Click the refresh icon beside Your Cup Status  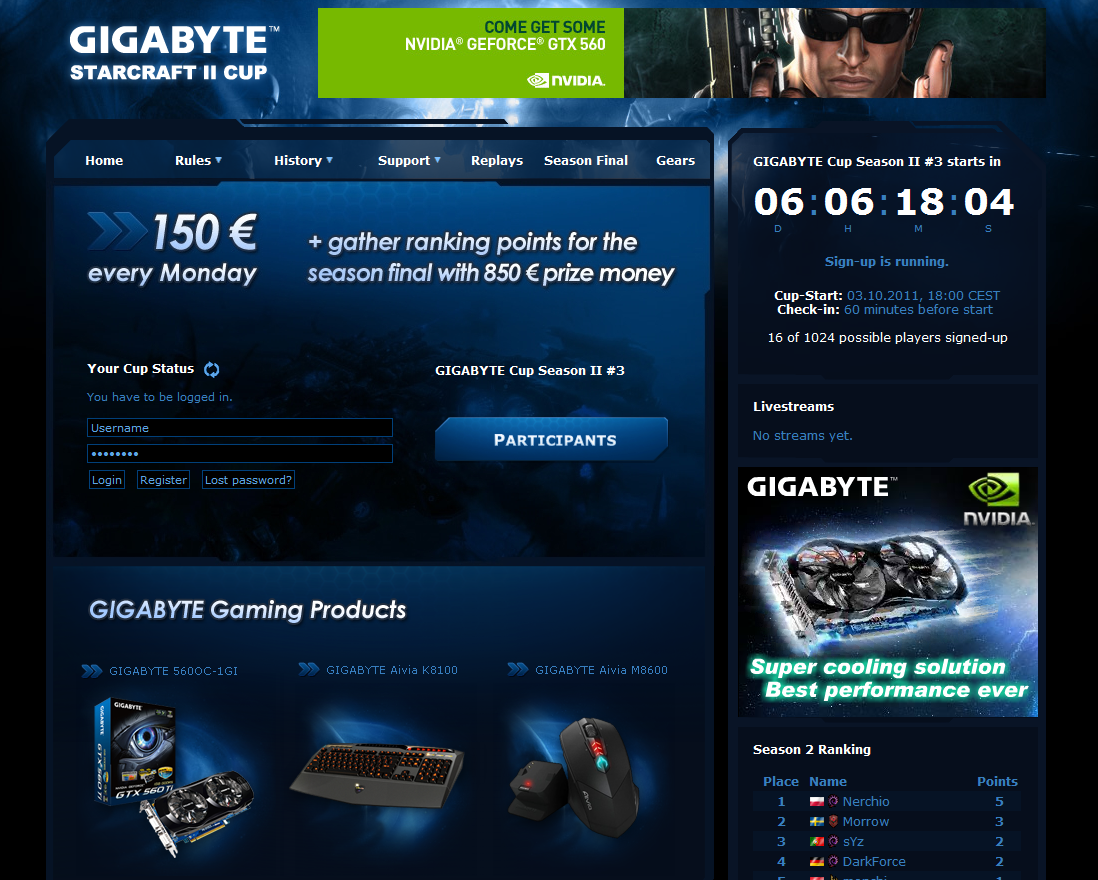(212, 370)
